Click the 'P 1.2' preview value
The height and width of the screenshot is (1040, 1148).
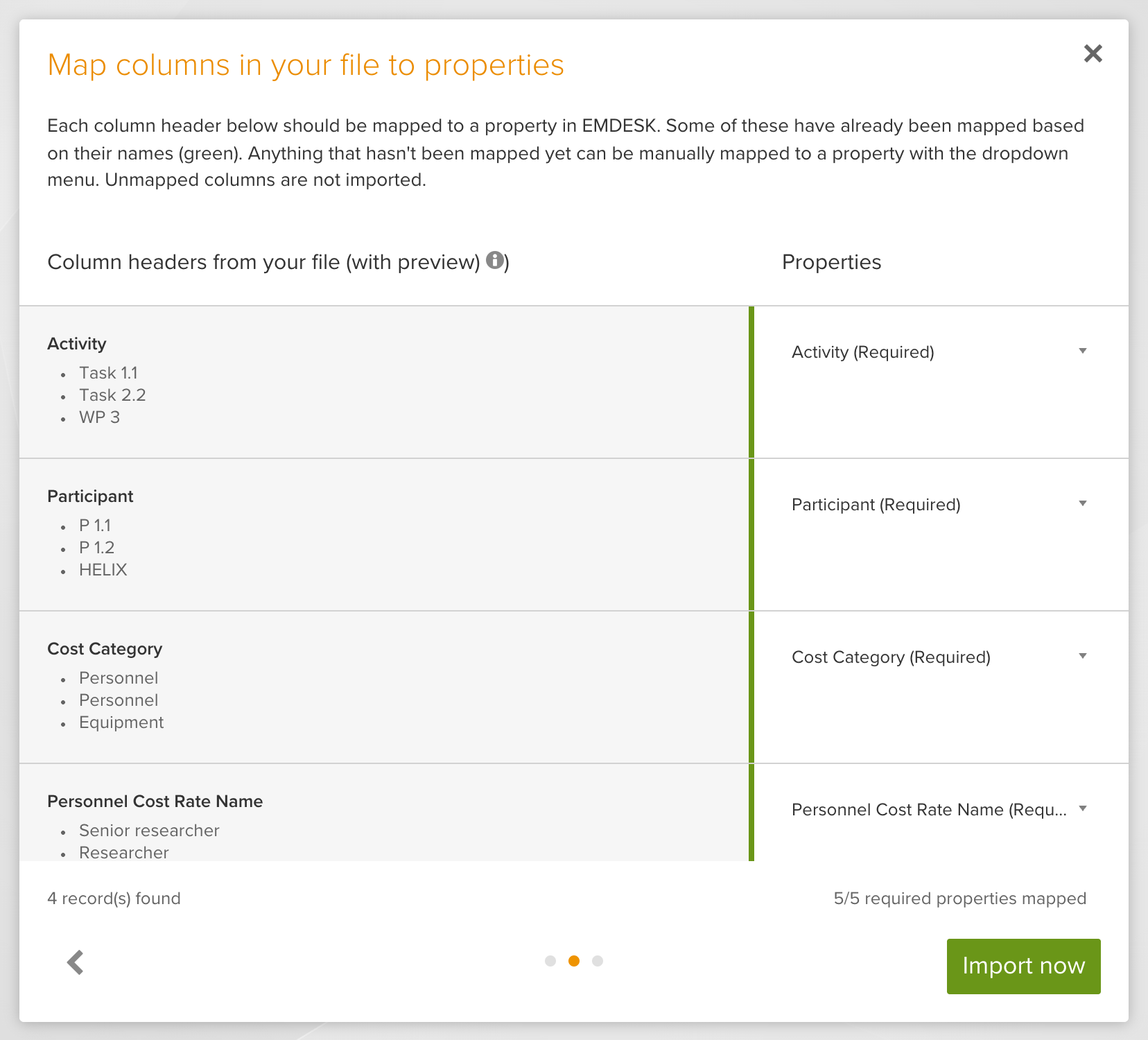(96, 548)
